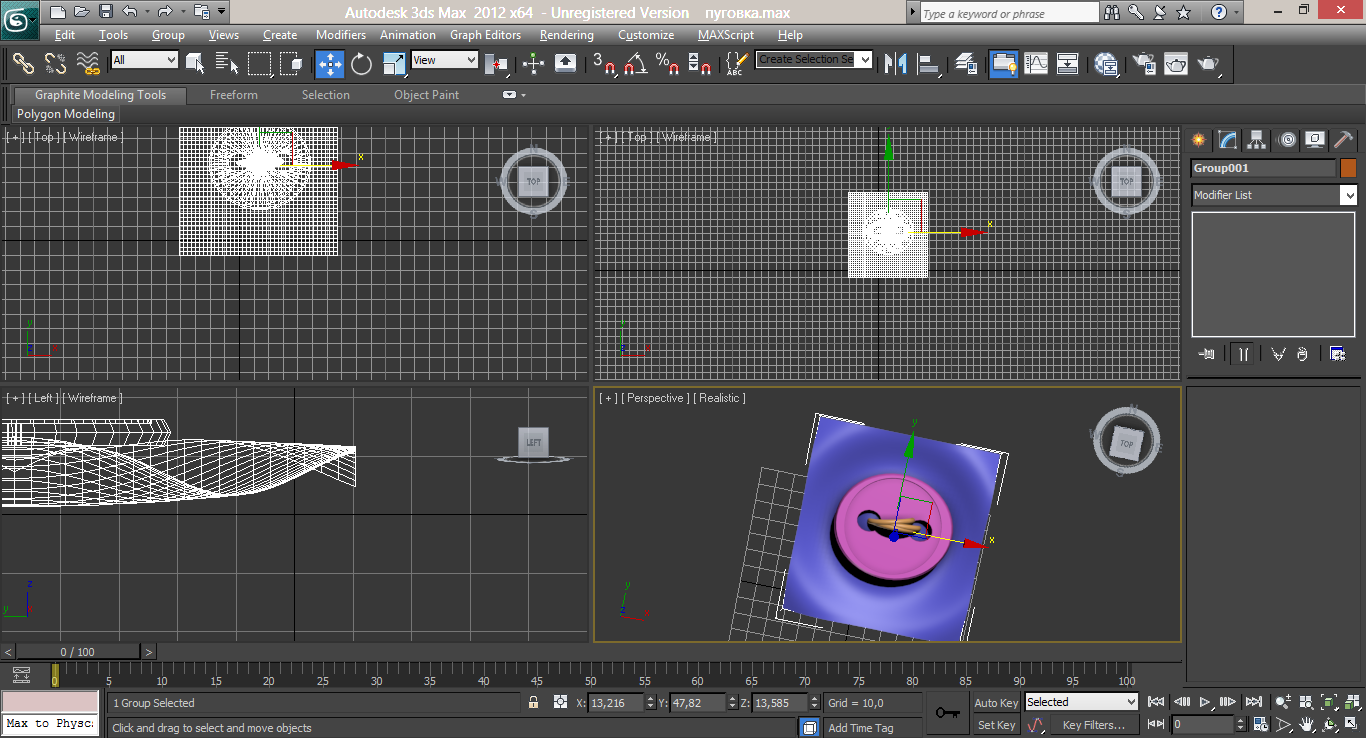Toggle the Angle Snap button
The image size is (1366, 738).
click(x=636, y=64)
